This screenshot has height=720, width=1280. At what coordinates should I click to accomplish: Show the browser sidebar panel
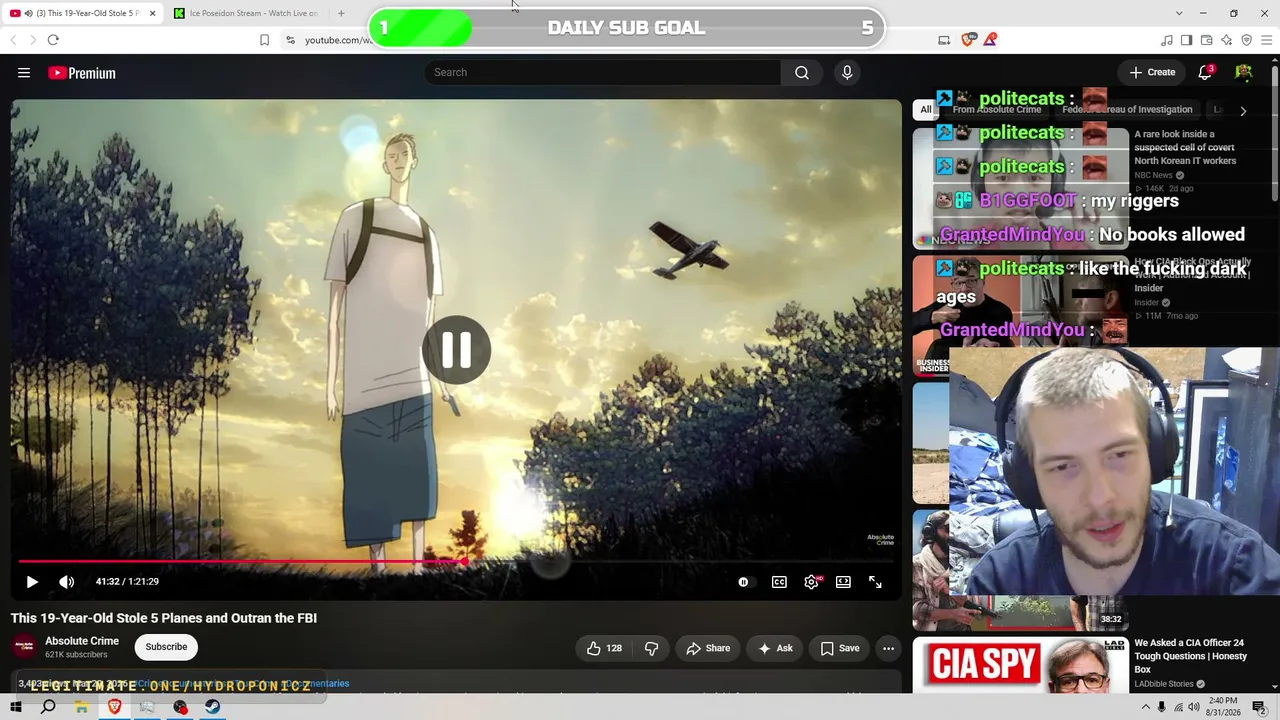pyautogui.click(x=1187, y=40)
